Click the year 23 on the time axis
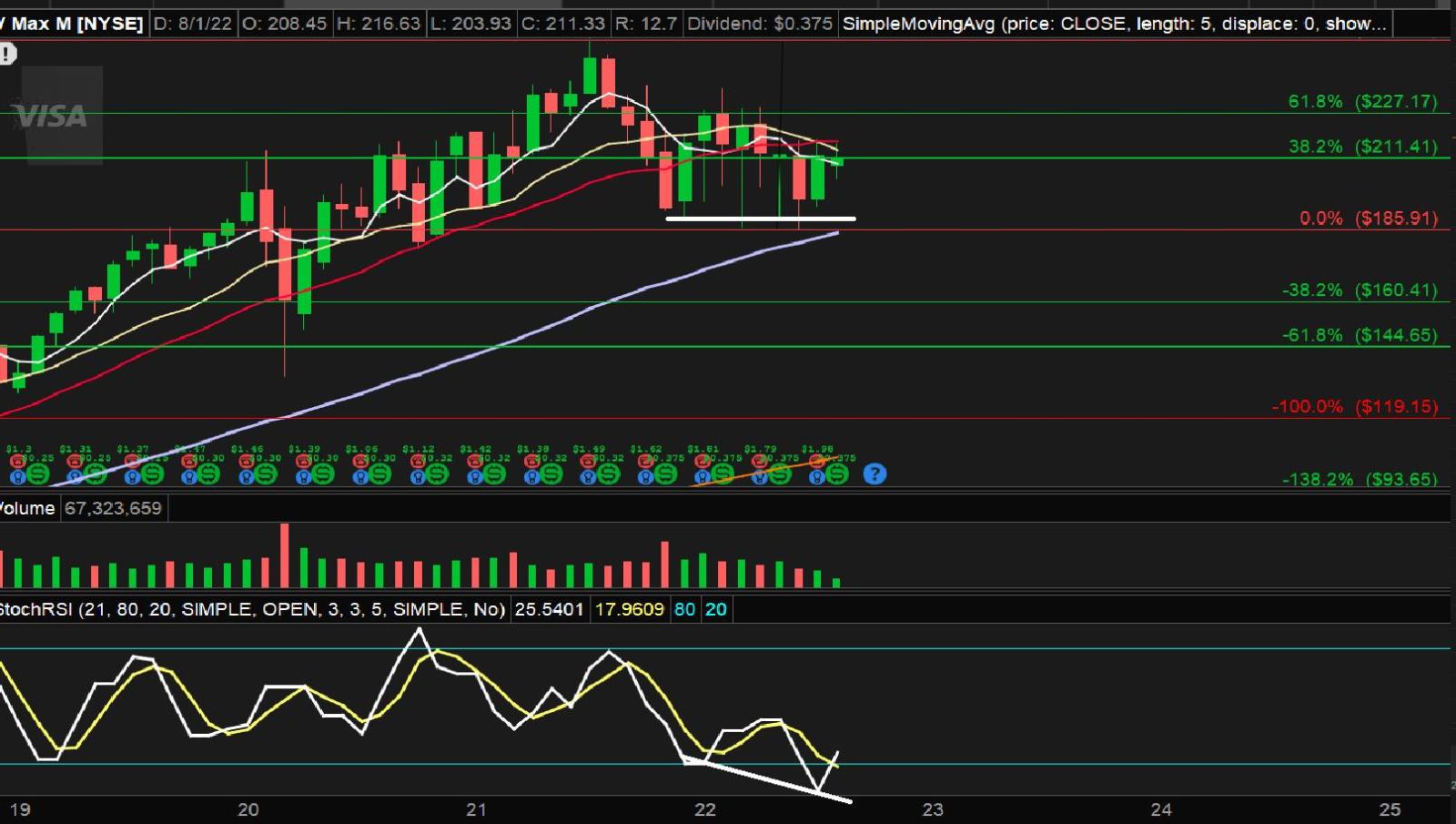 tap(933, 809)
